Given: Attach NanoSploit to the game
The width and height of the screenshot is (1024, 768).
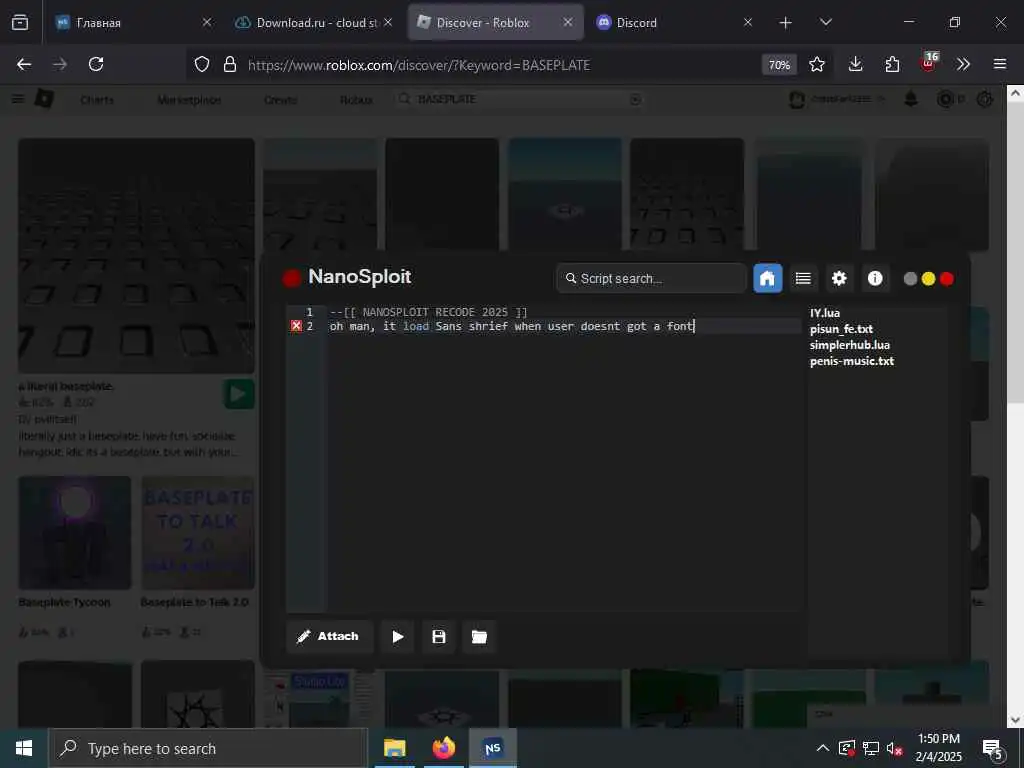Looking at the screenshot, I should tap(329, 636).
